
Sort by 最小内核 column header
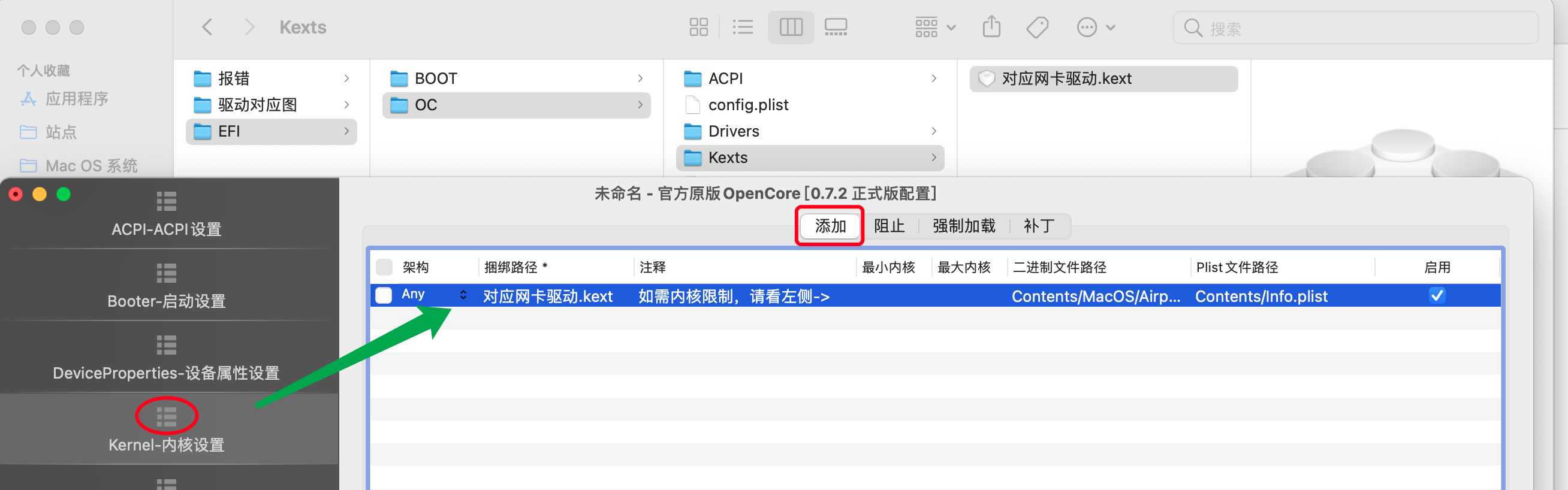point(888,267)
